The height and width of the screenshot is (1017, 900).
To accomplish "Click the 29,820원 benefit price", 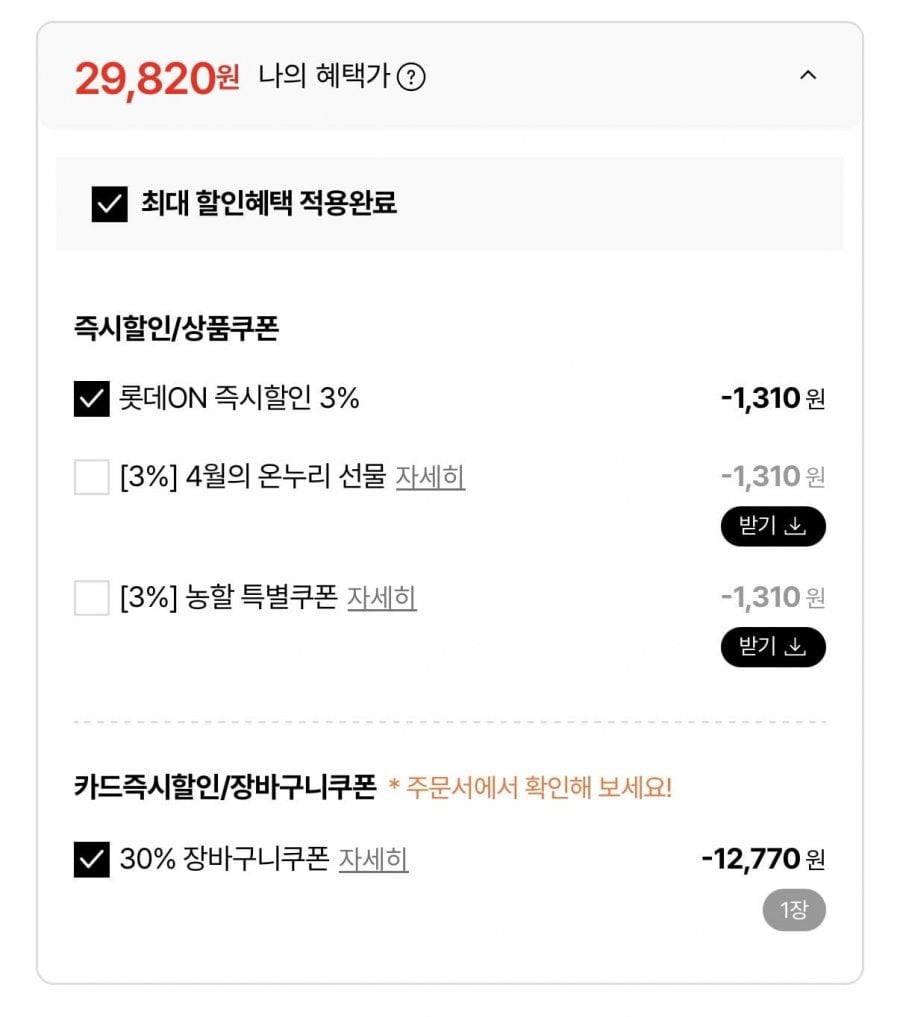I will tap(157, 77).
